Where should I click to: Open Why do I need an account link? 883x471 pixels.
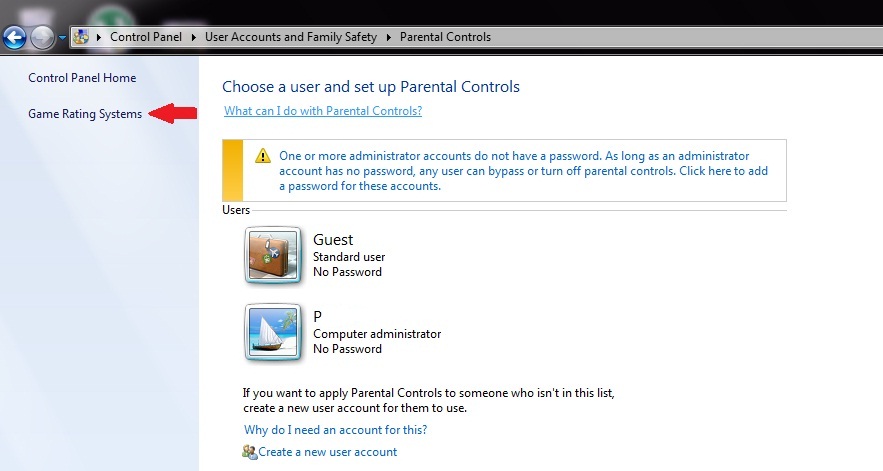[336, 430]
